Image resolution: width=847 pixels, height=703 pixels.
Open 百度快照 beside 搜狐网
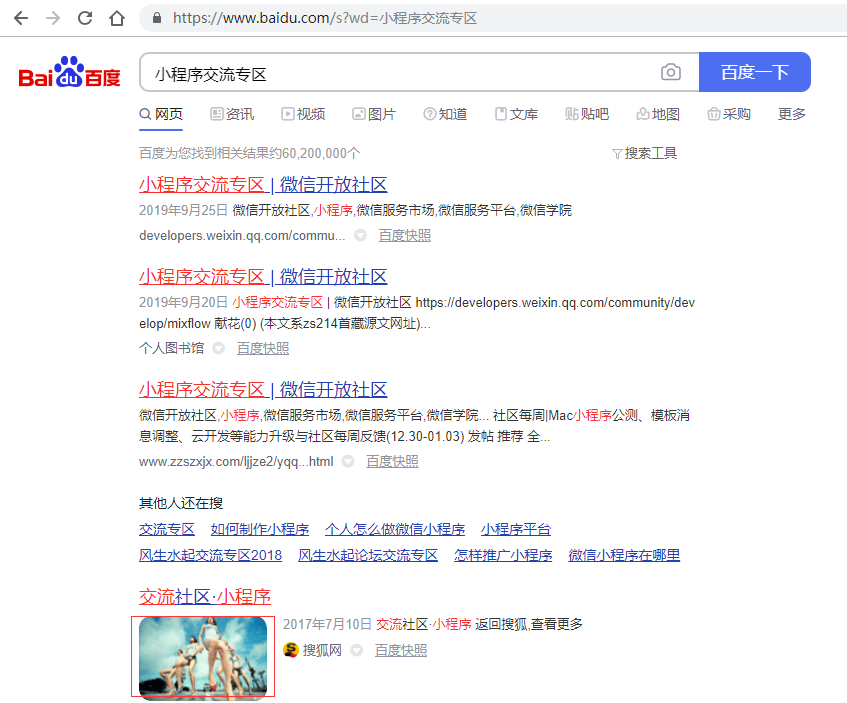coord(401,650)
